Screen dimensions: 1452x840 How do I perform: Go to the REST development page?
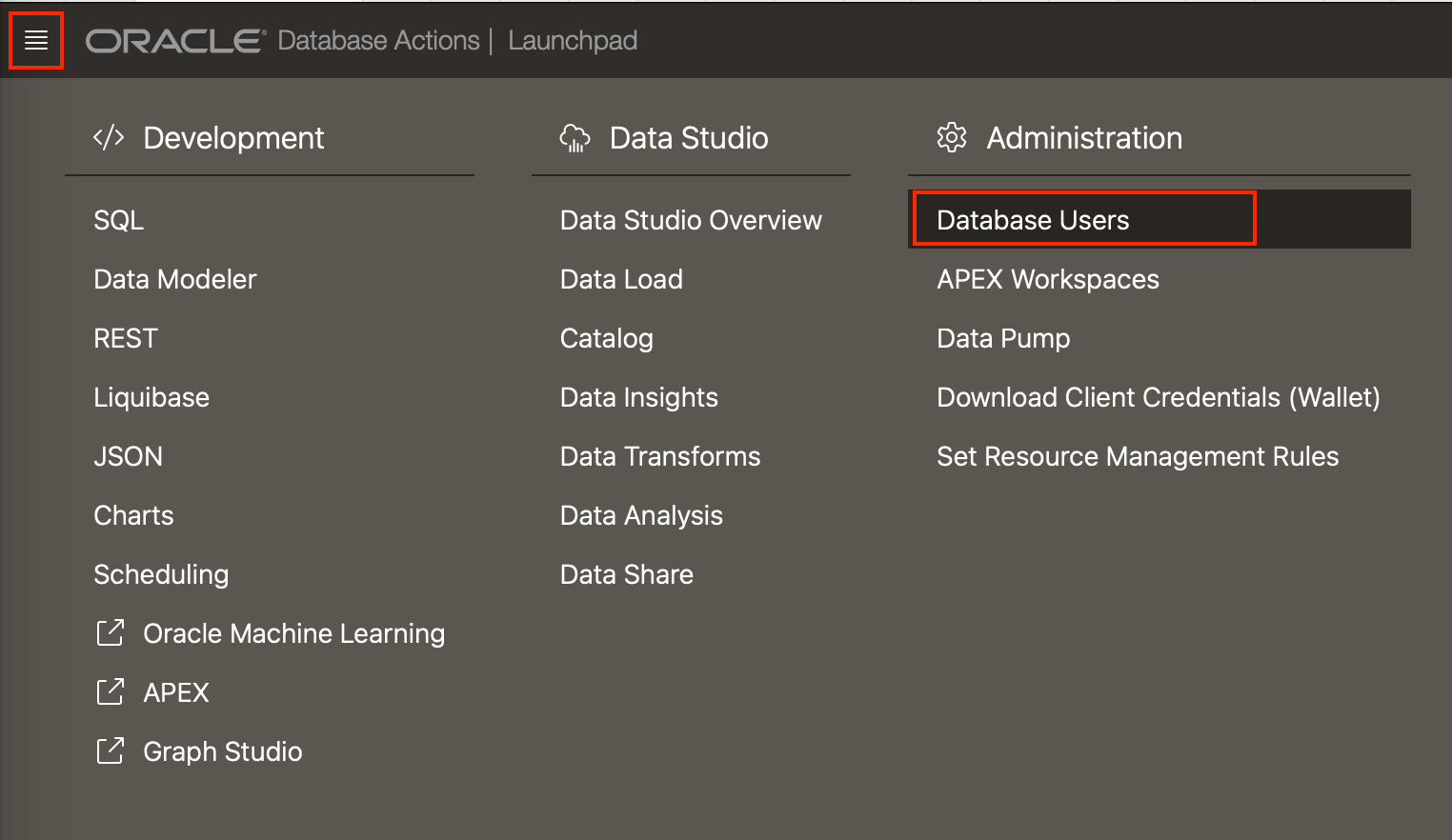coord(126,338)
